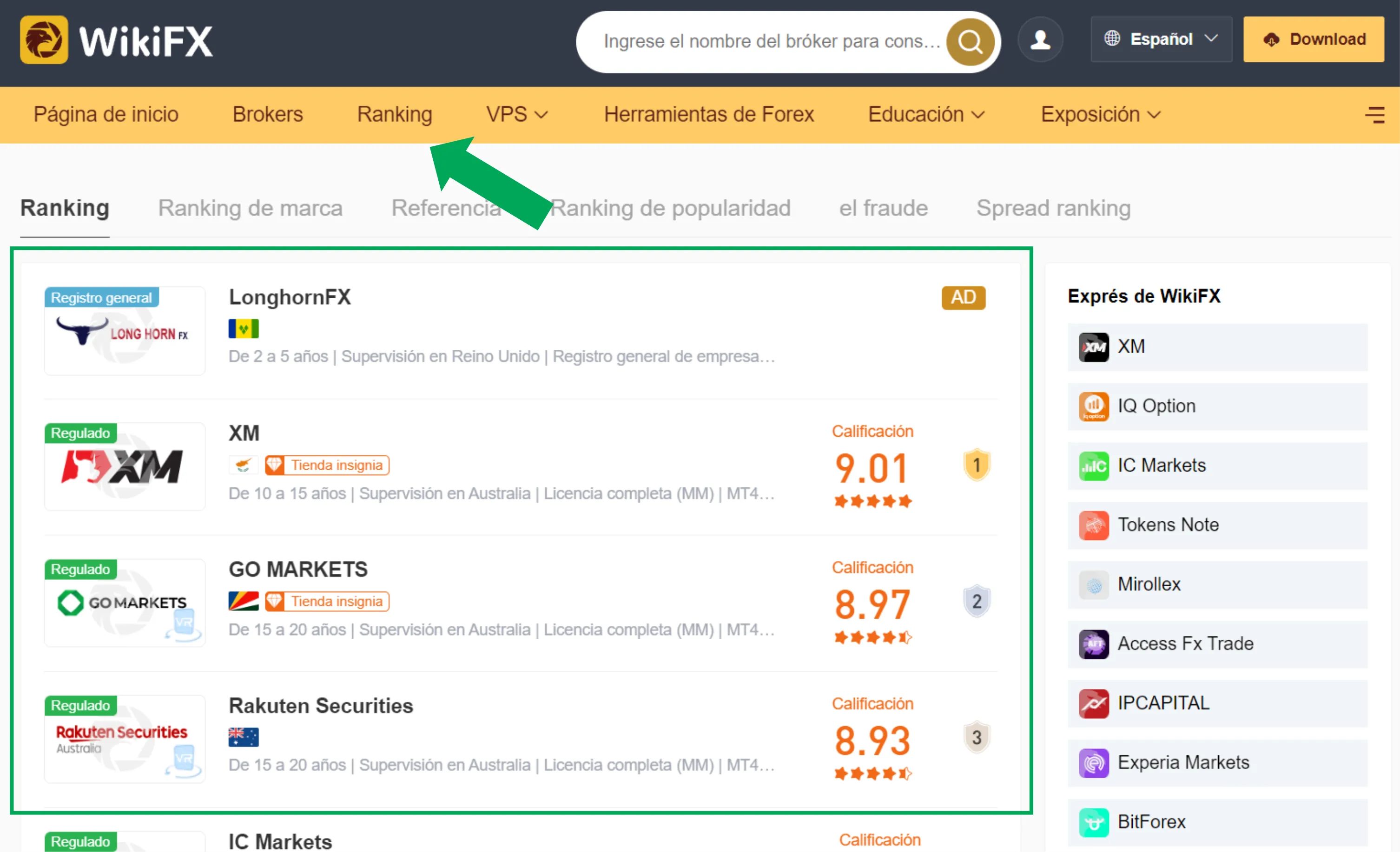The width and height of the screenshot is (1400, 852).
Task: Open the Español language dropdown
Action: (1162, 39)
